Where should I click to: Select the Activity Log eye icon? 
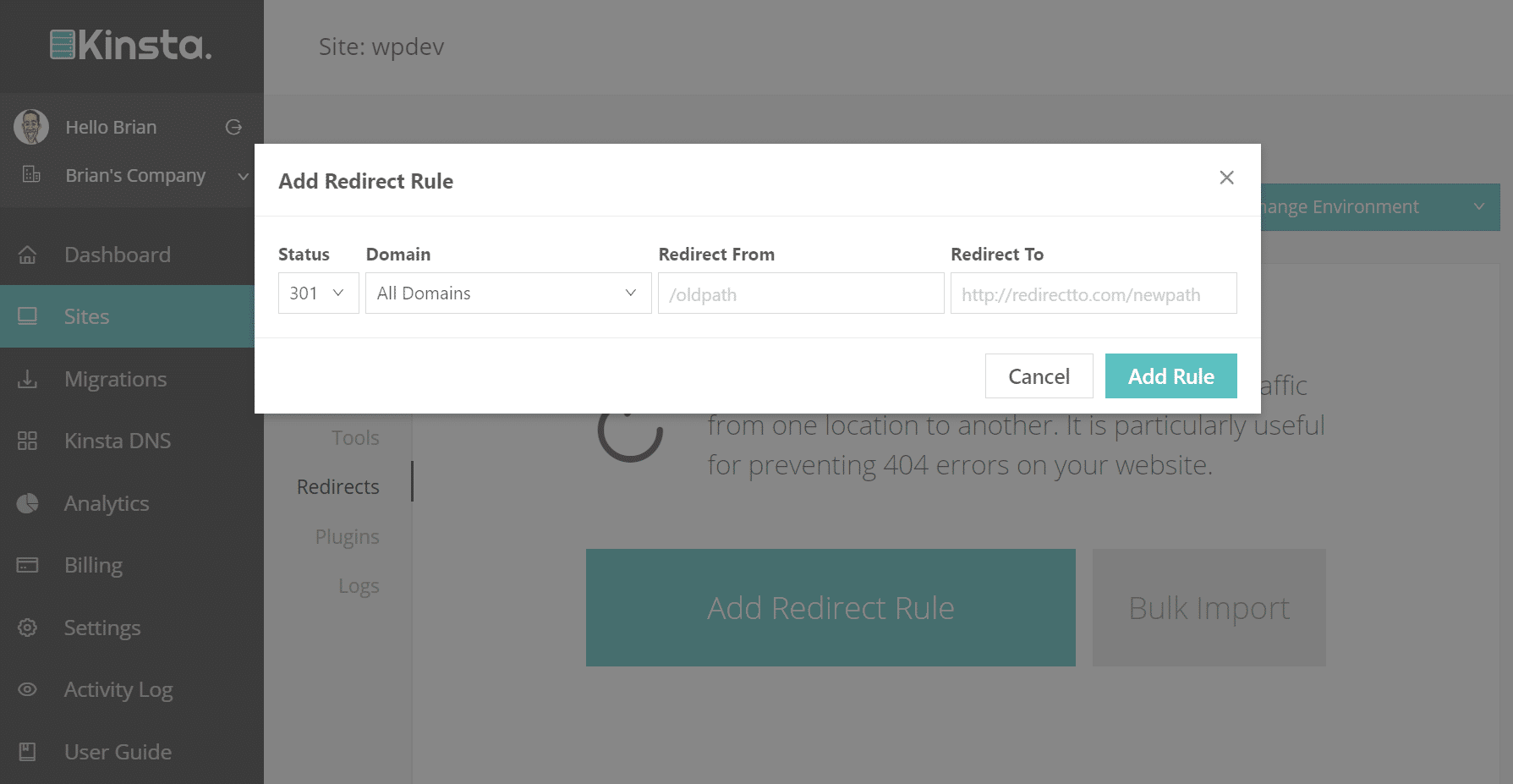[28, 688]
